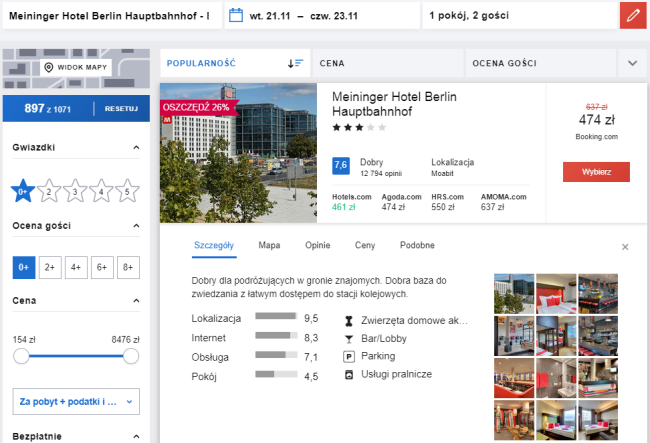This screenshot has width=650, height=443.
Task: Select the 3-star rating filter
Action: point(75,192)
